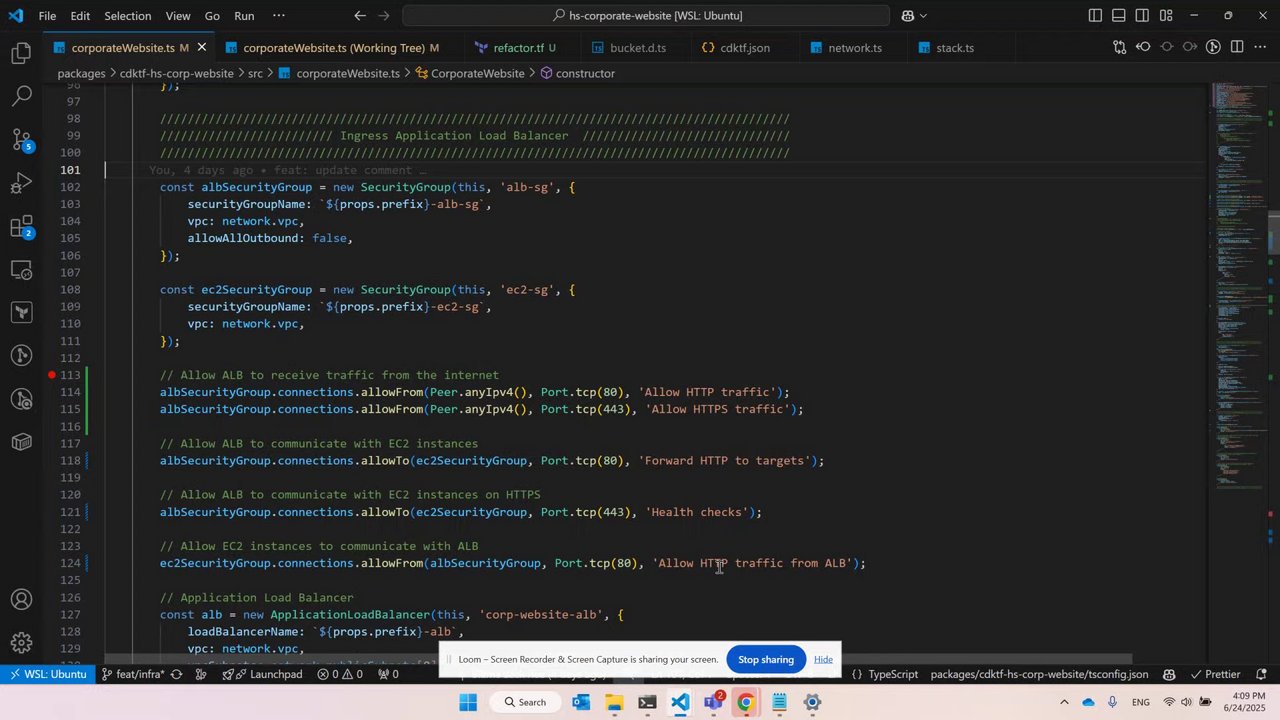Click the Prettier formatter status

coord(1214,674)
